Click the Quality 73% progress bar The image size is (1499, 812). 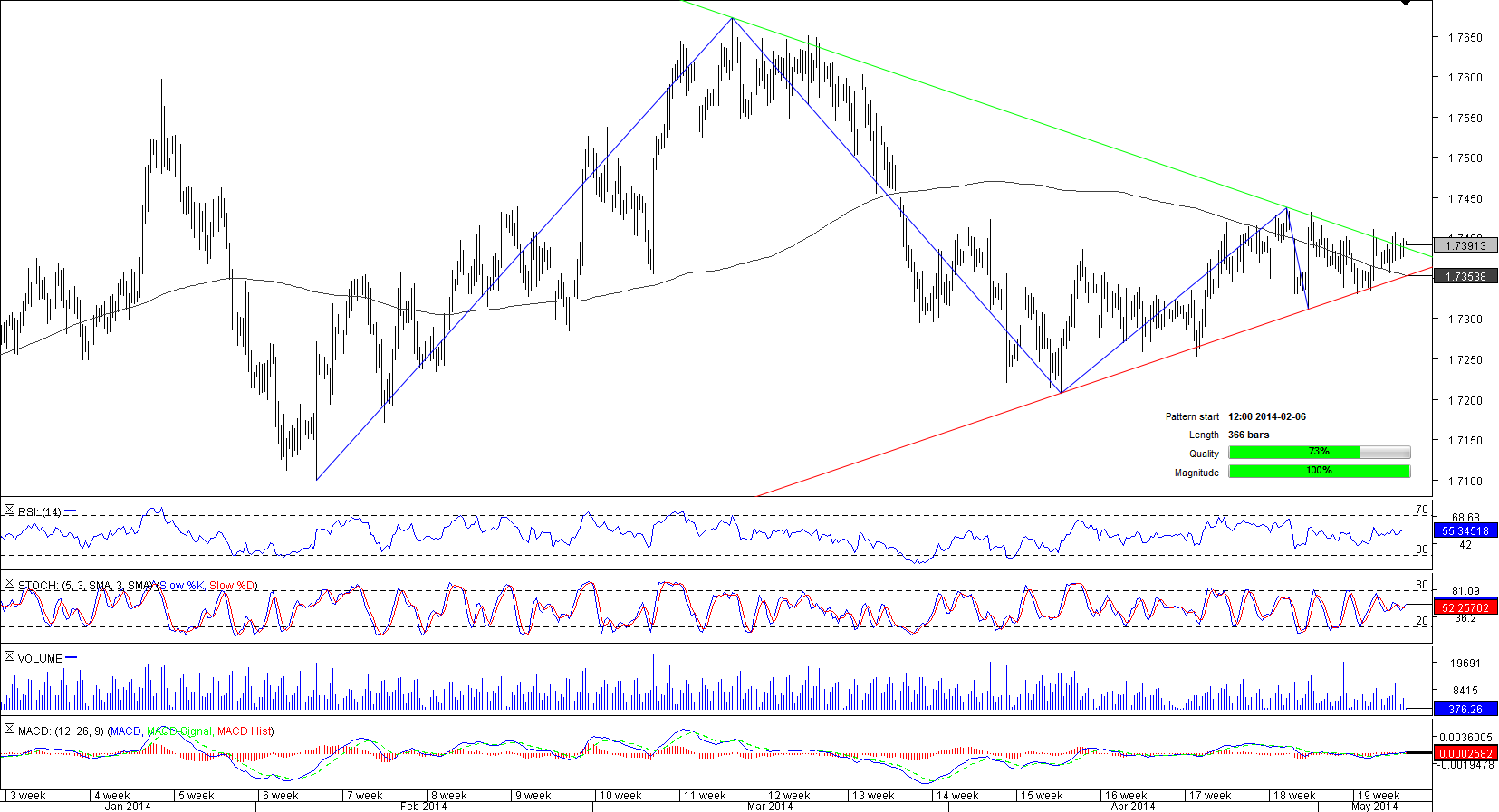tap(1319, 453)
